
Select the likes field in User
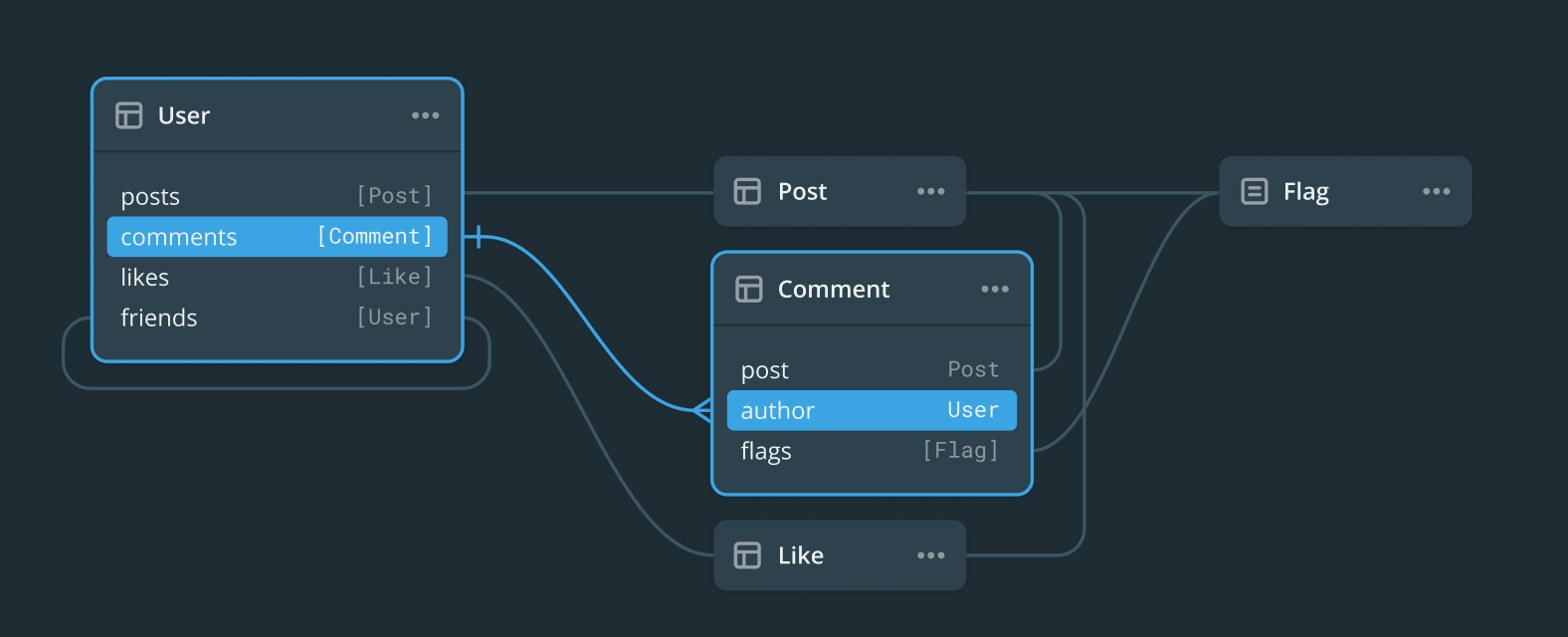tap(277, 277)
